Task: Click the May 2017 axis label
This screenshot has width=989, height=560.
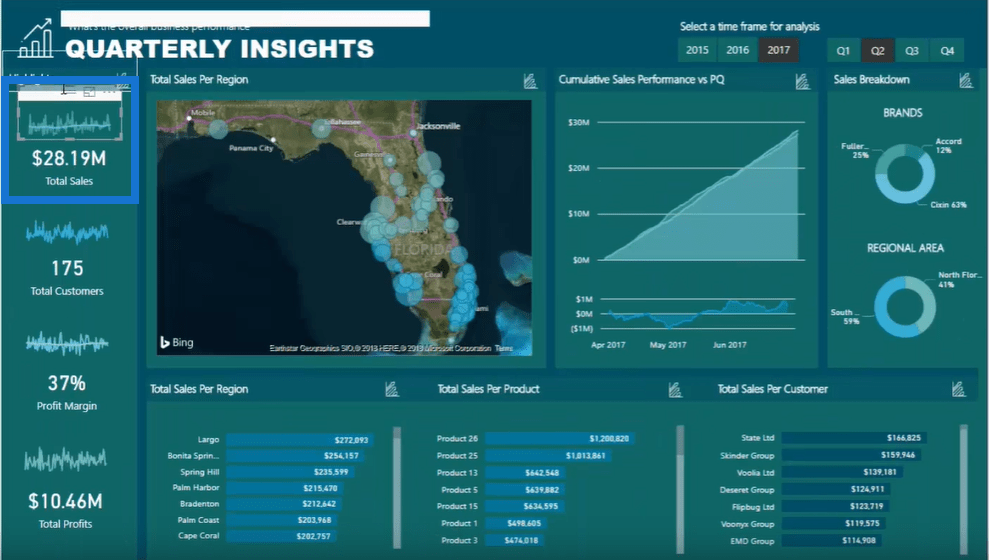Action: 668,345
